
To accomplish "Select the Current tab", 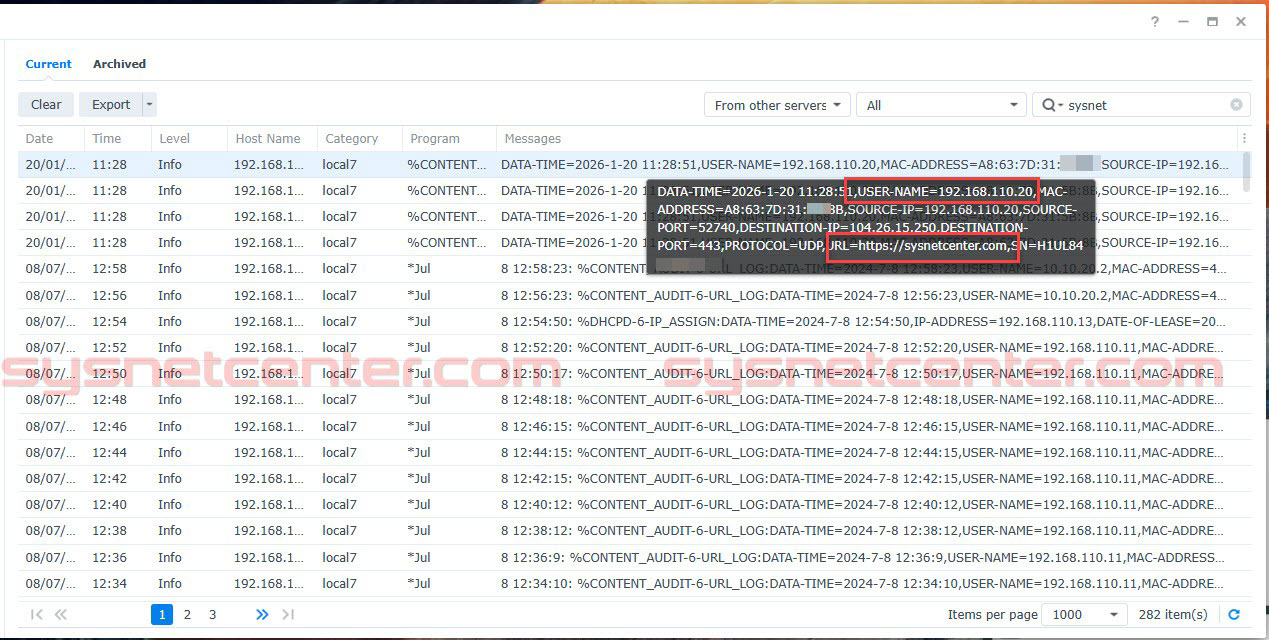I will click(x=48, y=64).
